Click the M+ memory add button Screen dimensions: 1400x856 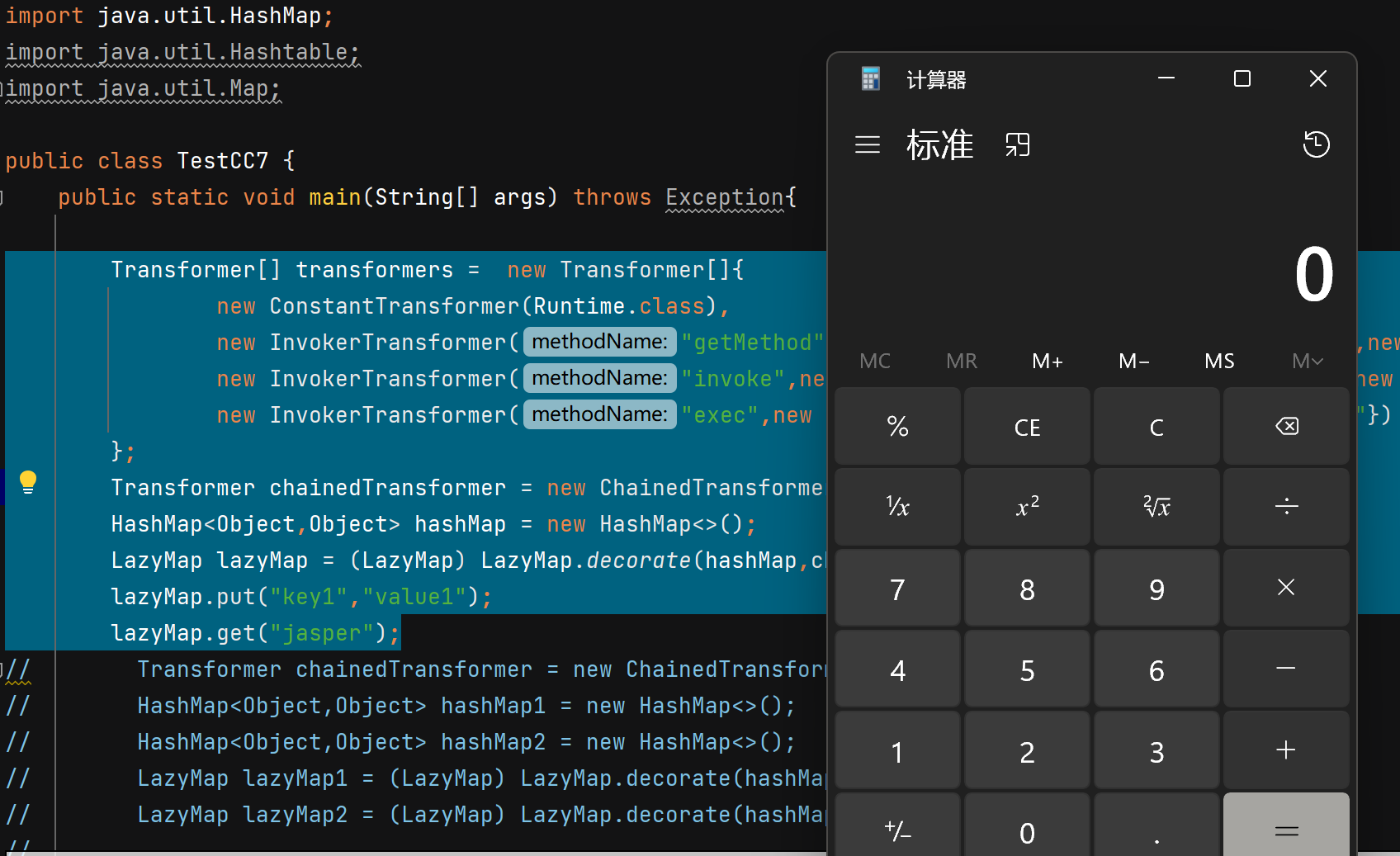tap(1048, 361)
